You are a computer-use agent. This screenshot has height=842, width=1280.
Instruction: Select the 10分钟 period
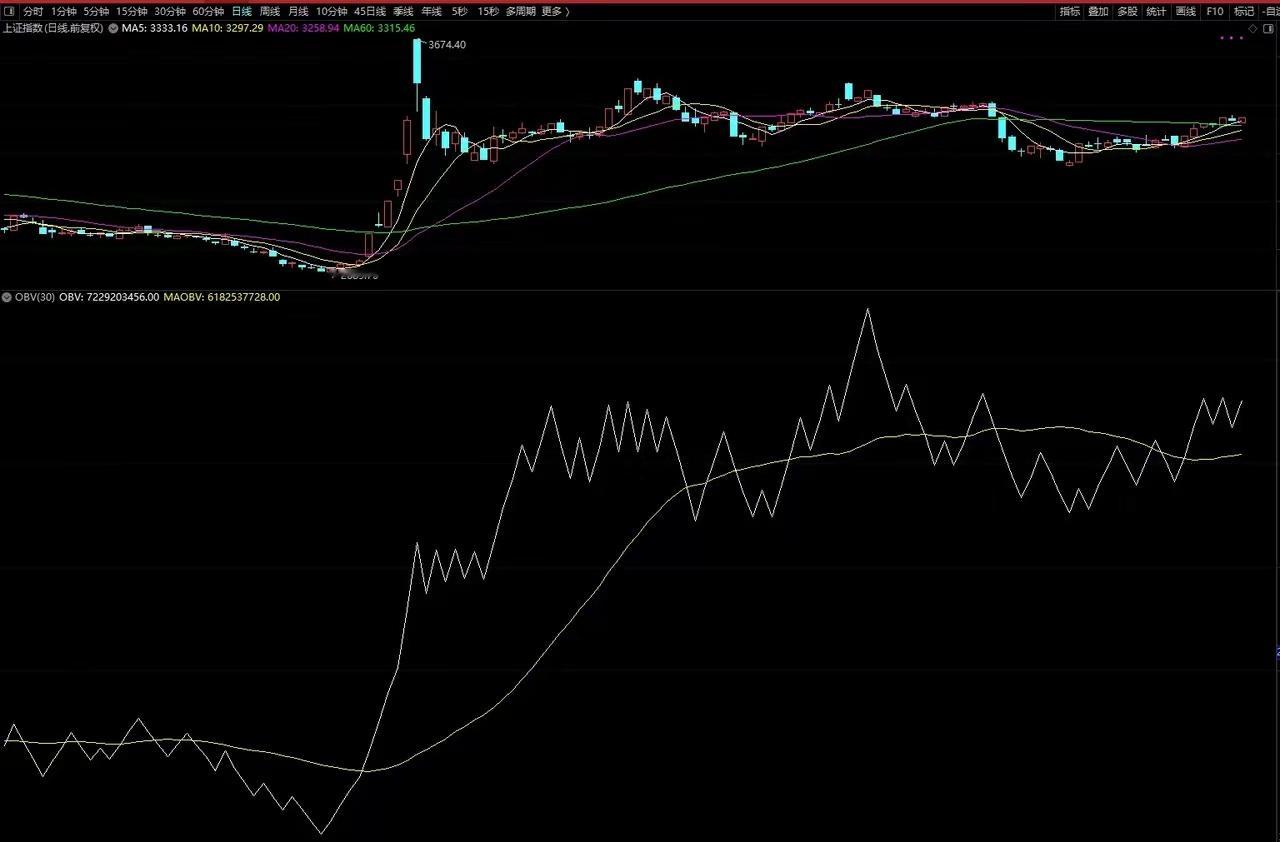pos(331,11)
